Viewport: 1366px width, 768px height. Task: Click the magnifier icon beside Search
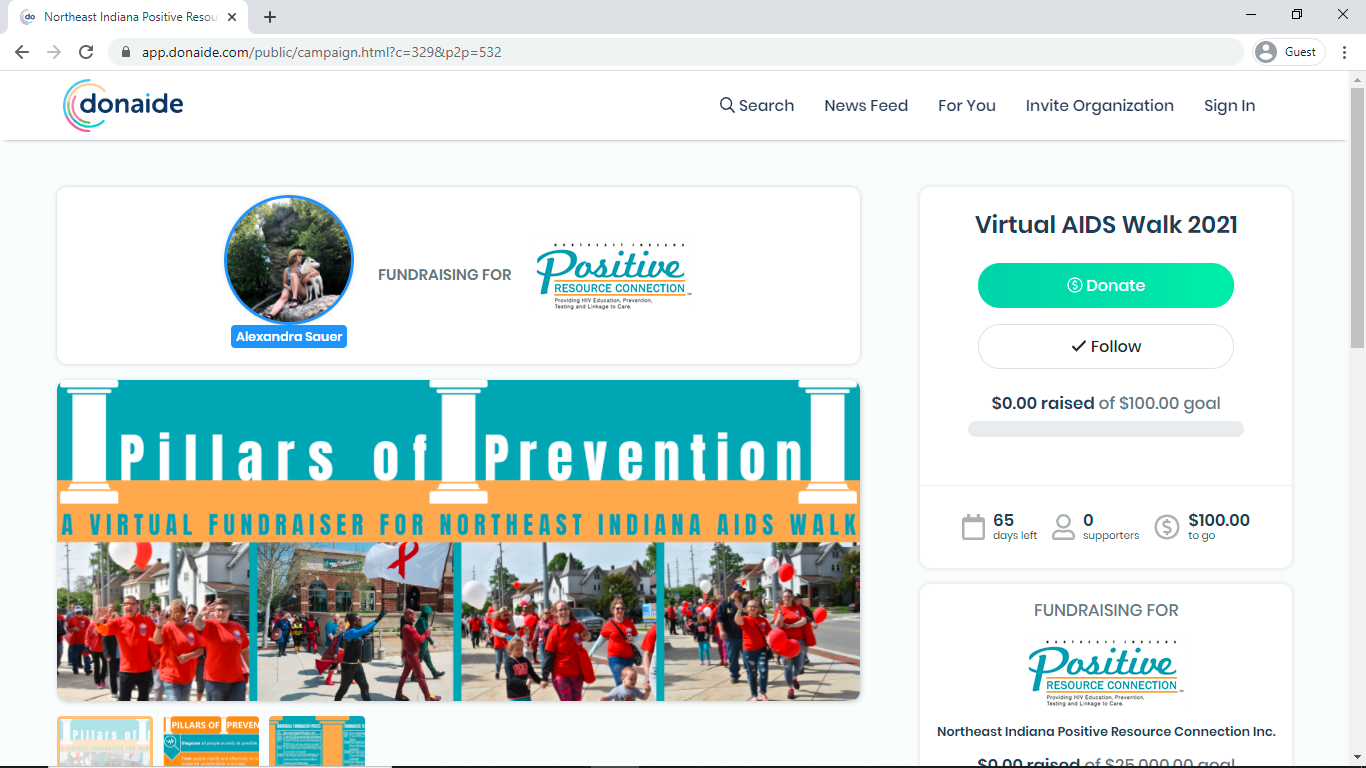727,105
